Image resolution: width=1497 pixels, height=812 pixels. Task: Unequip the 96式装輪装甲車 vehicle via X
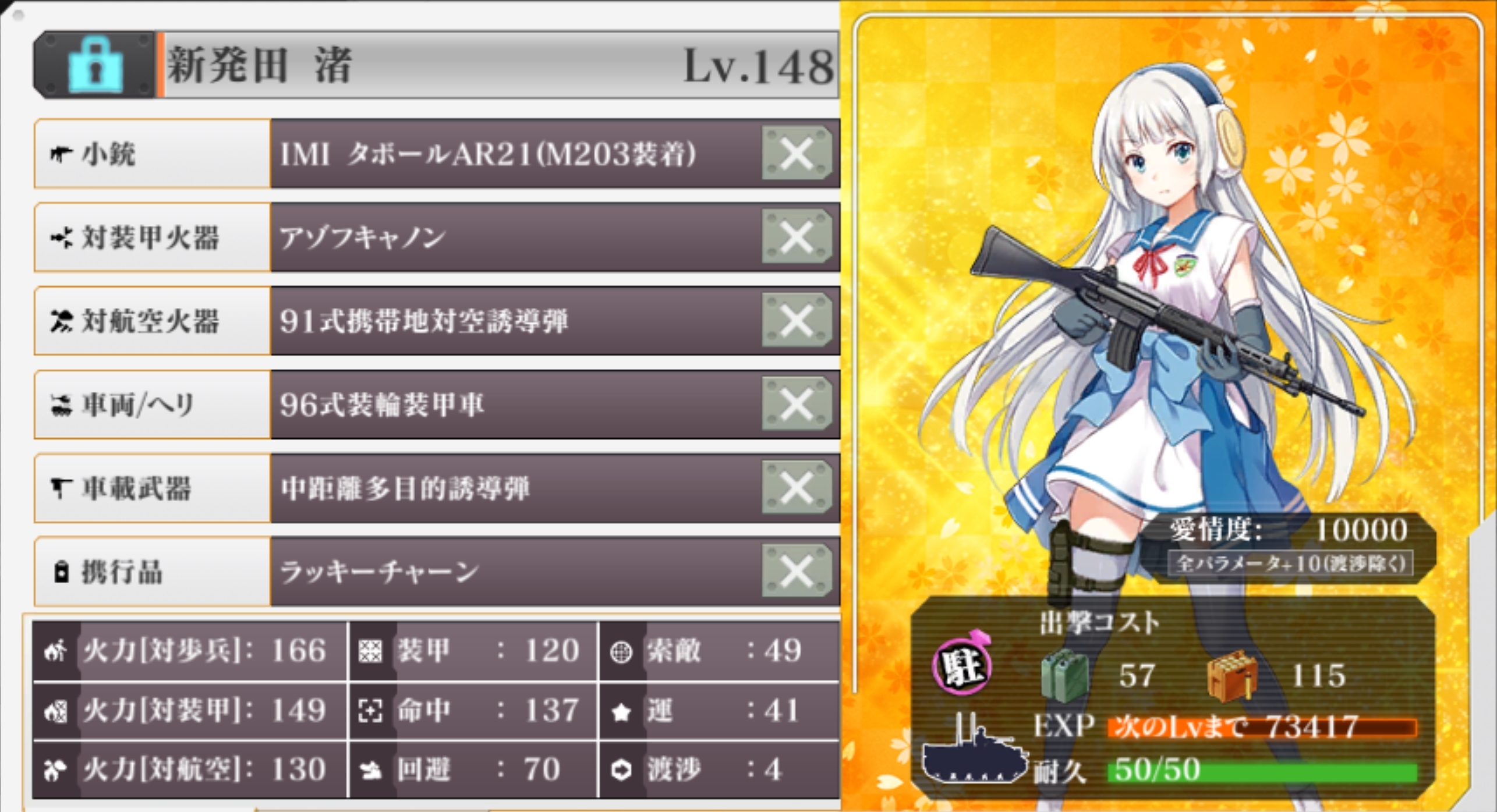(797, 405)
